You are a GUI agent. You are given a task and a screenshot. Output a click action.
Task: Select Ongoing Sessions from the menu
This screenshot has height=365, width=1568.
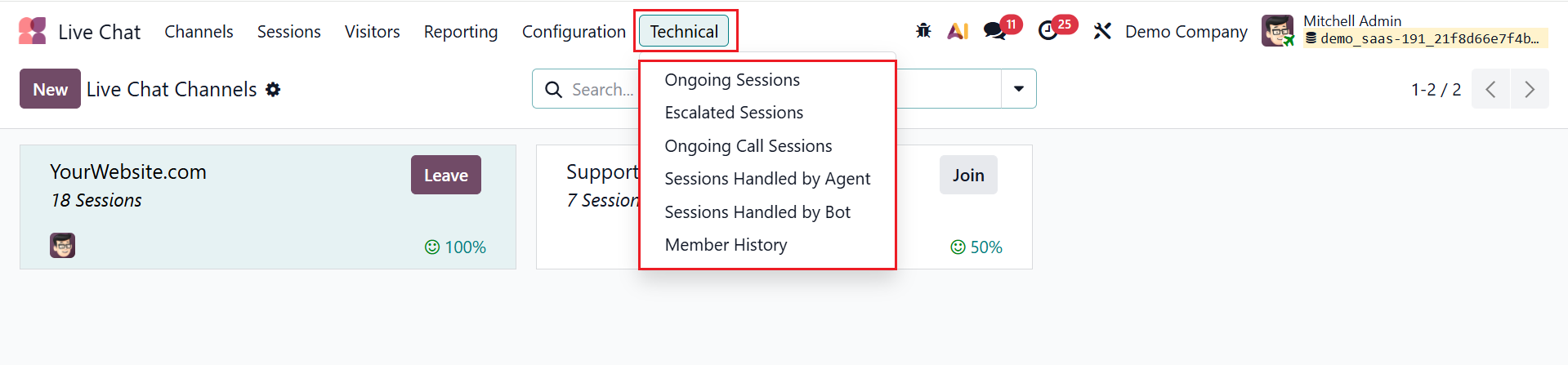click(732, 80)
